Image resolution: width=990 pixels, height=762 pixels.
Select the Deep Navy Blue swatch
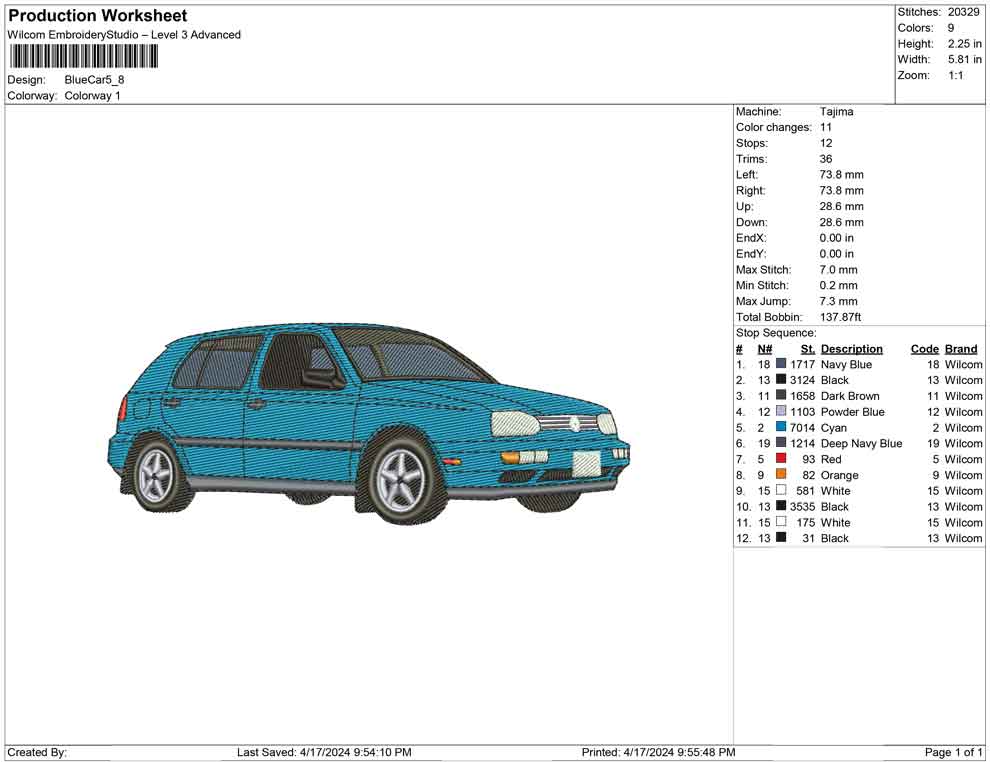coord(781,443)
